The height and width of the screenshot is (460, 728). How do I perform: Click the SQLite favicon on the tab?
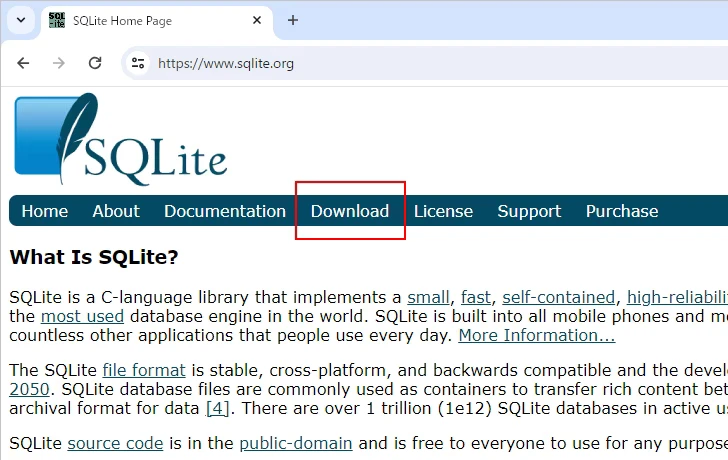57,20
